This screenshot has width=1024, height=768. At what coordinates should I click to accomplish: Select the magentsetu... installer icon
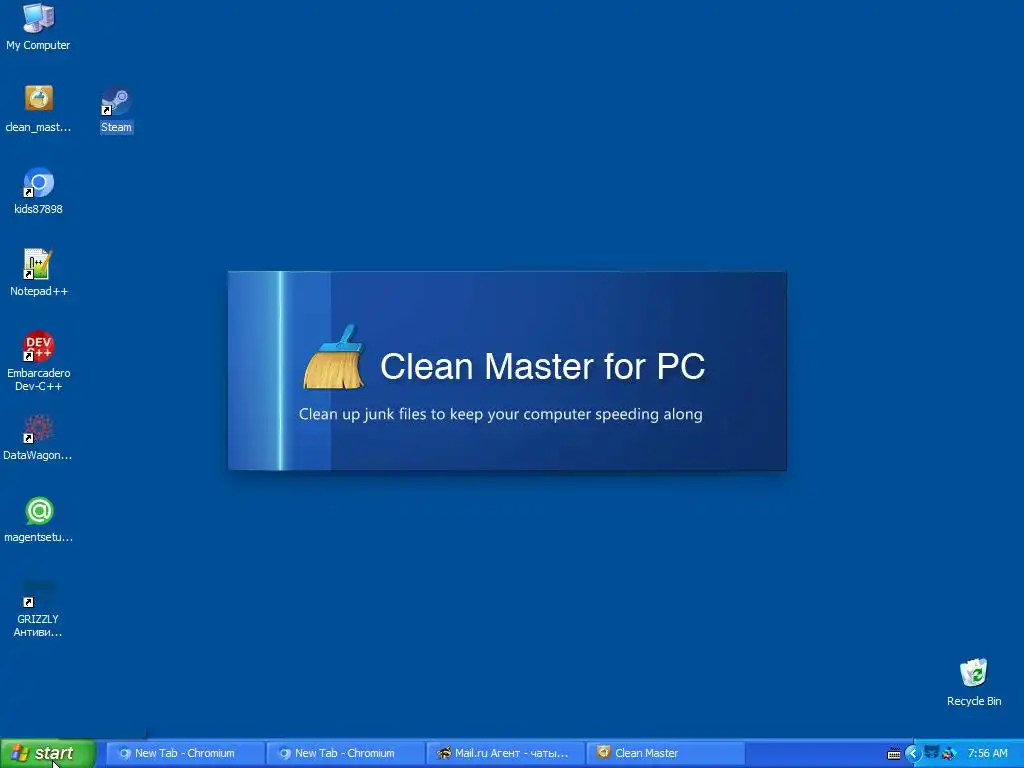(39, 520)
